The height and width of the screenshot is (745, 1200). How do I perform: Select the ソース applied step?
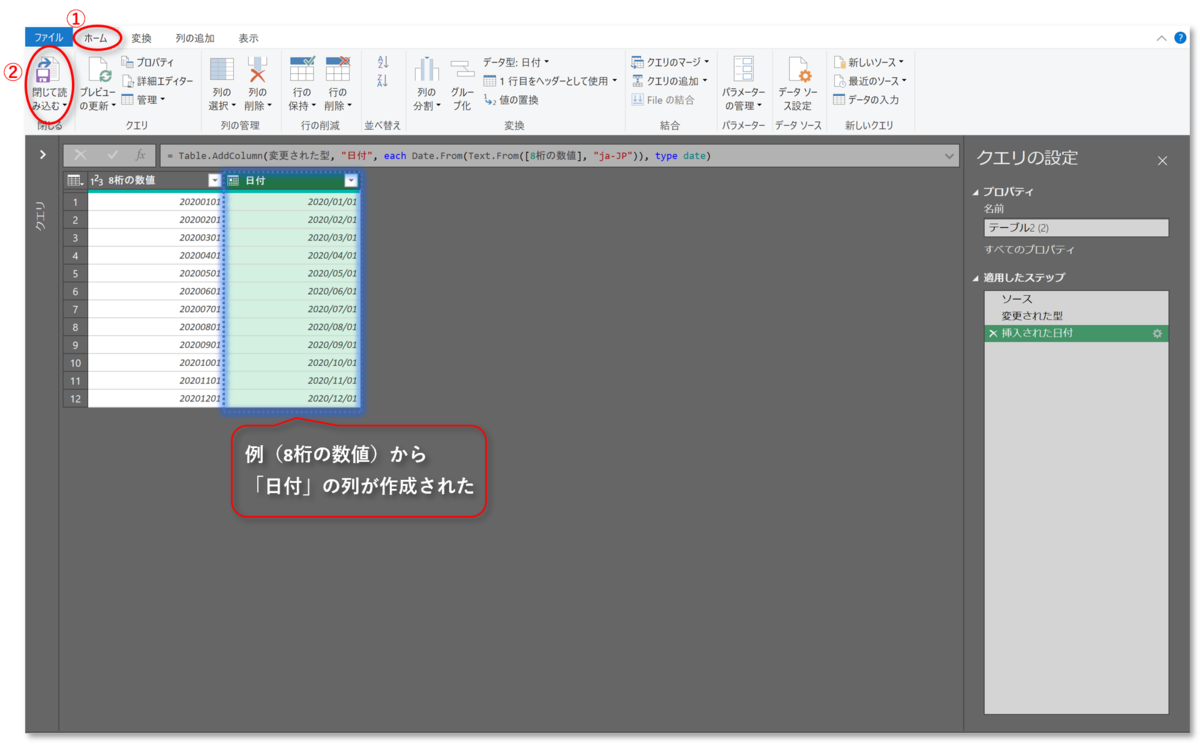[1076, 299]
